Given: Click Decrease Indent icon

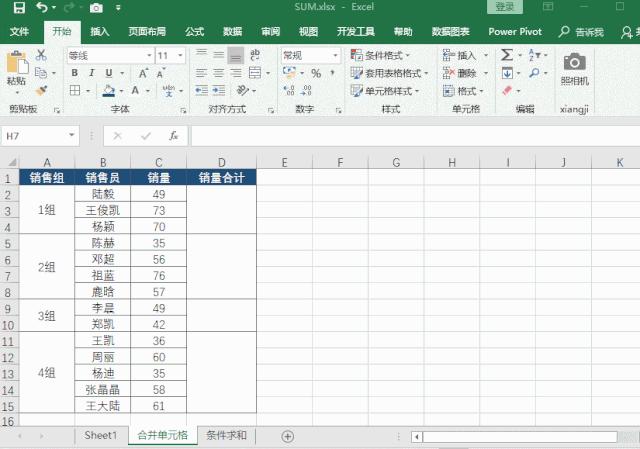Looking at the screenshot, I should coord(201,90).
